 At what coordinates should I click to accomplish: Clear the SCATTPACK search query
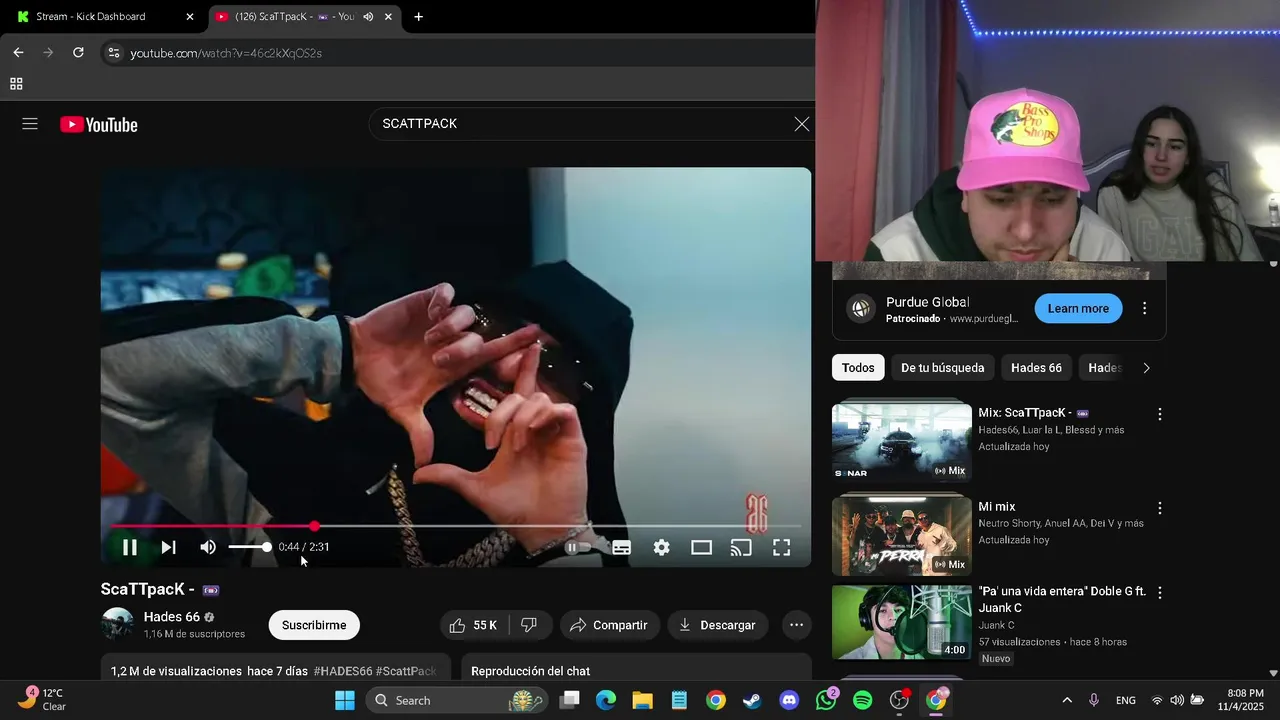point(801,124)
